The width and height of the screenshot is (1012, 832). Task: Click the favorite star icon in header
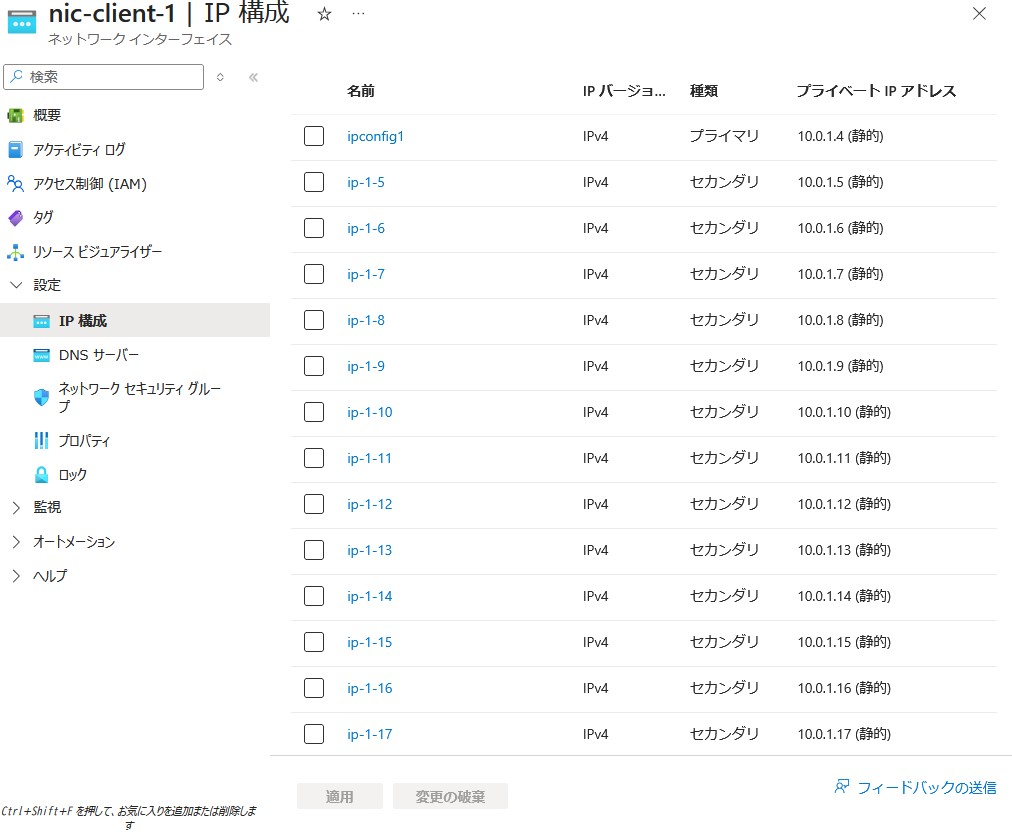click(324, 14)
